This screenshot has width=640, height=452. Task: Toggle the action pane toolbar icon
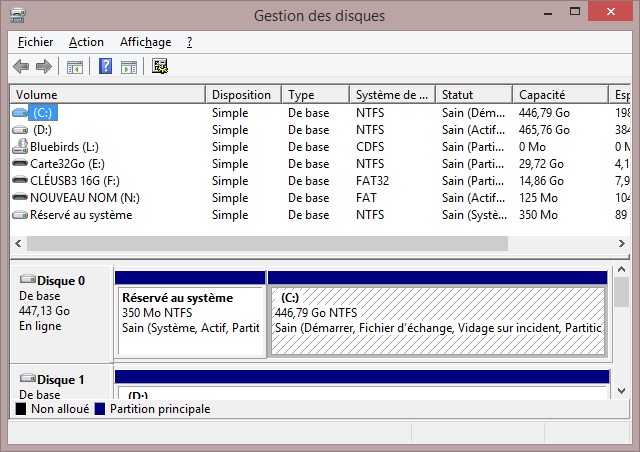(129, 67)
